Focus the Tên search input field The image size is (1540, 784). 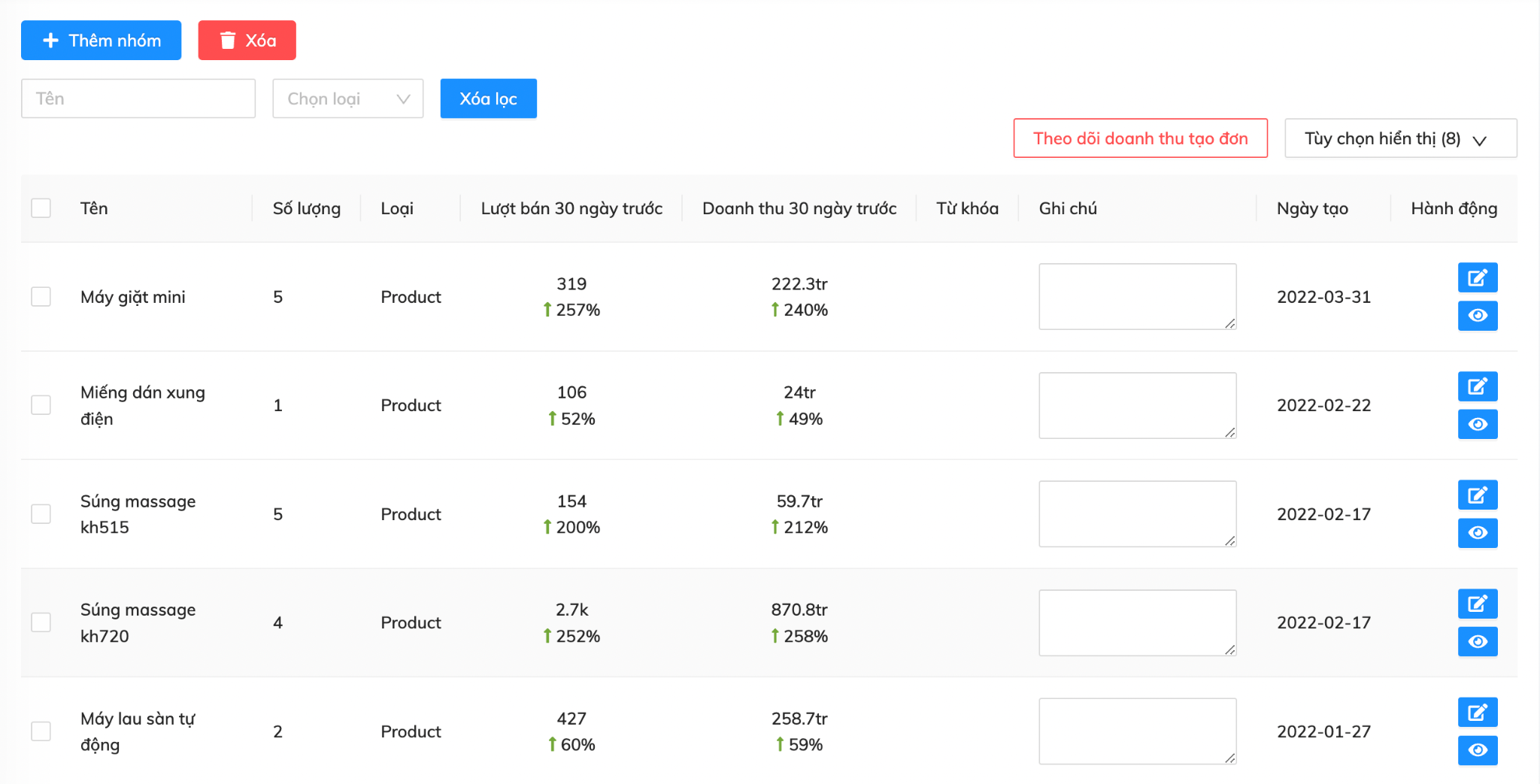pyautogui.click(x=138, y=98)
